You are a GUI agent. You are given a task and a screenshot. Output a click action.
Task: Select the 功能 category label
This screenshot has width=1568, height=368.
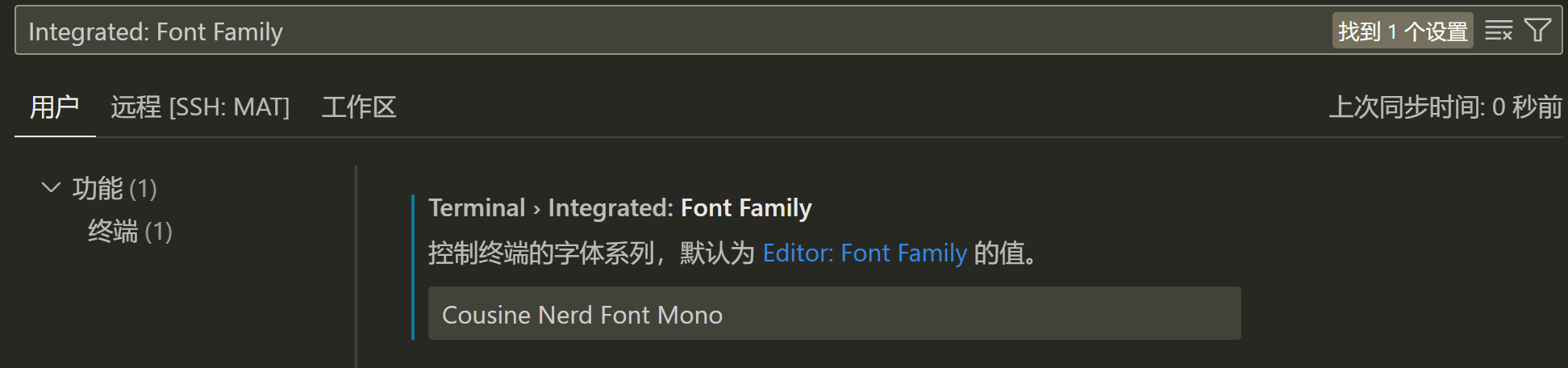(x=98, y=188)
